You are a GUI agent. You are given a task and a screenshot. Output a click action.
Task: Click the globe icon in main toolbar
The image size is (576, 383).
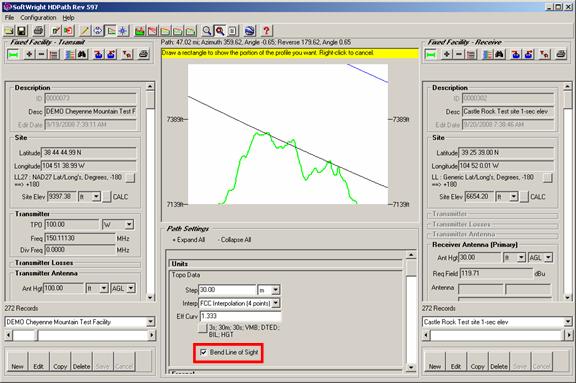(x=250, y=31)
